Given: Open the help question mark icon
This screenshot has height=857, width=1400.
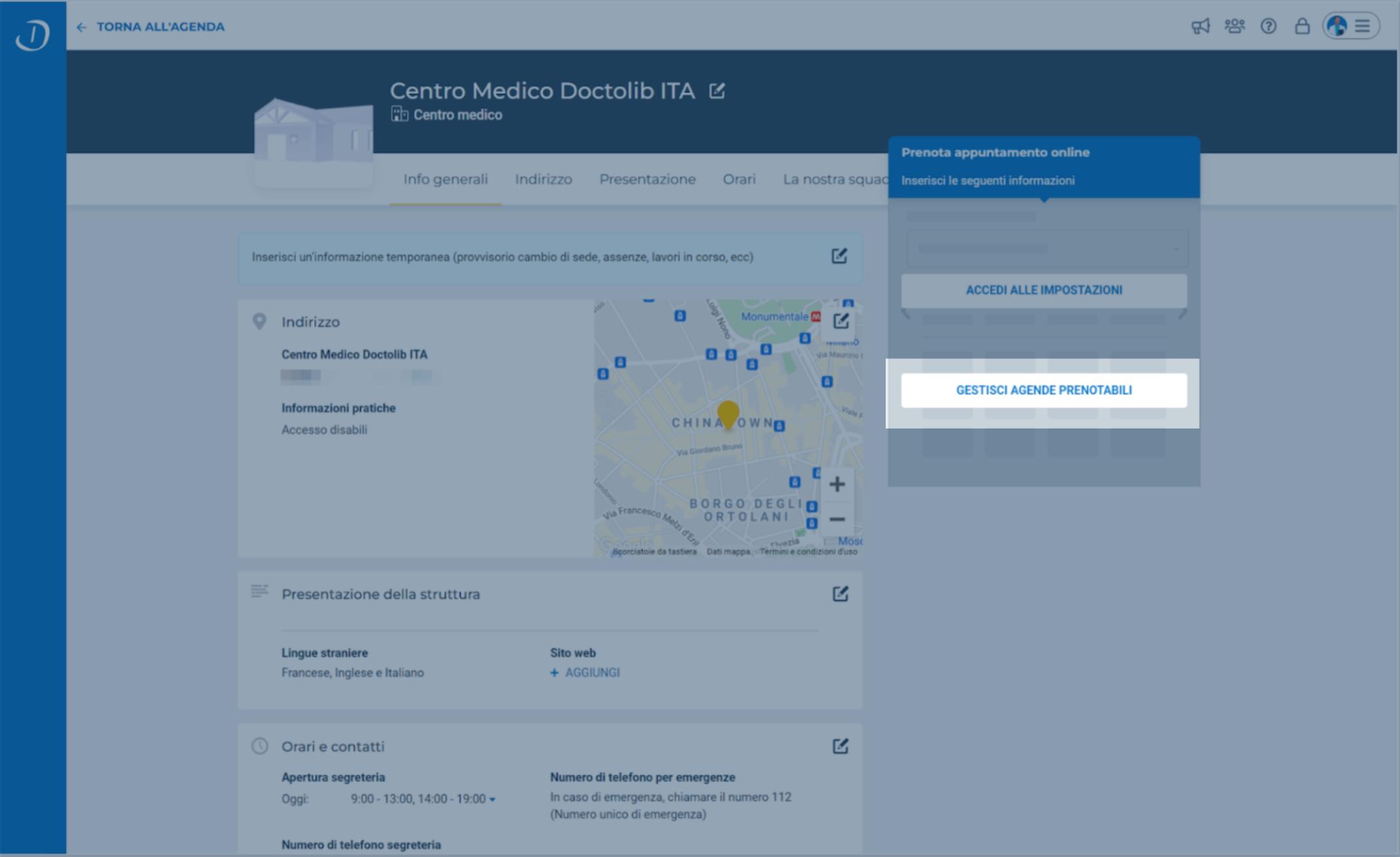Looking at the screenshot, I should pos(1268,26).
